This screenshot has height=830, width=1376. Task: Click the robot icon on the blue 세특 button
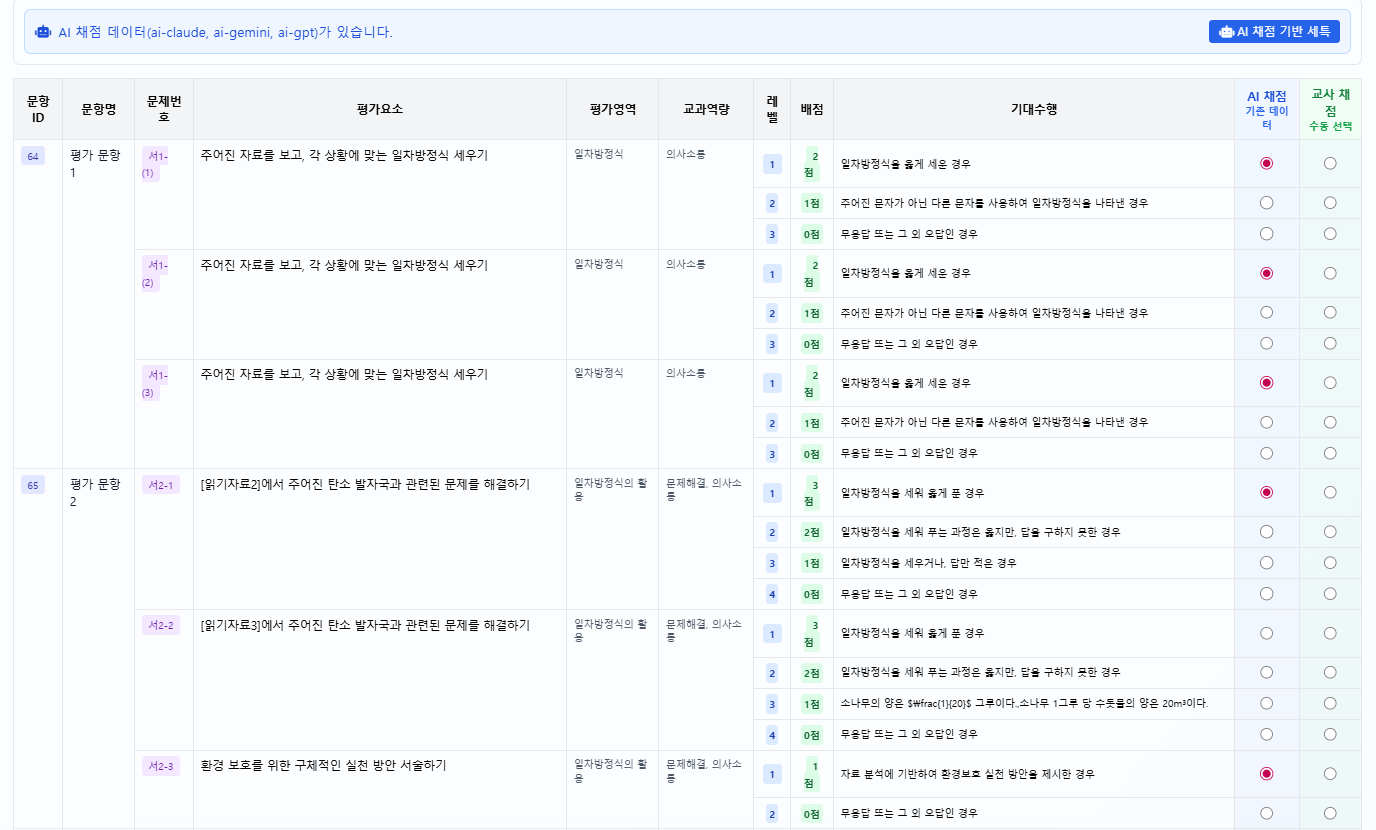1227,31
